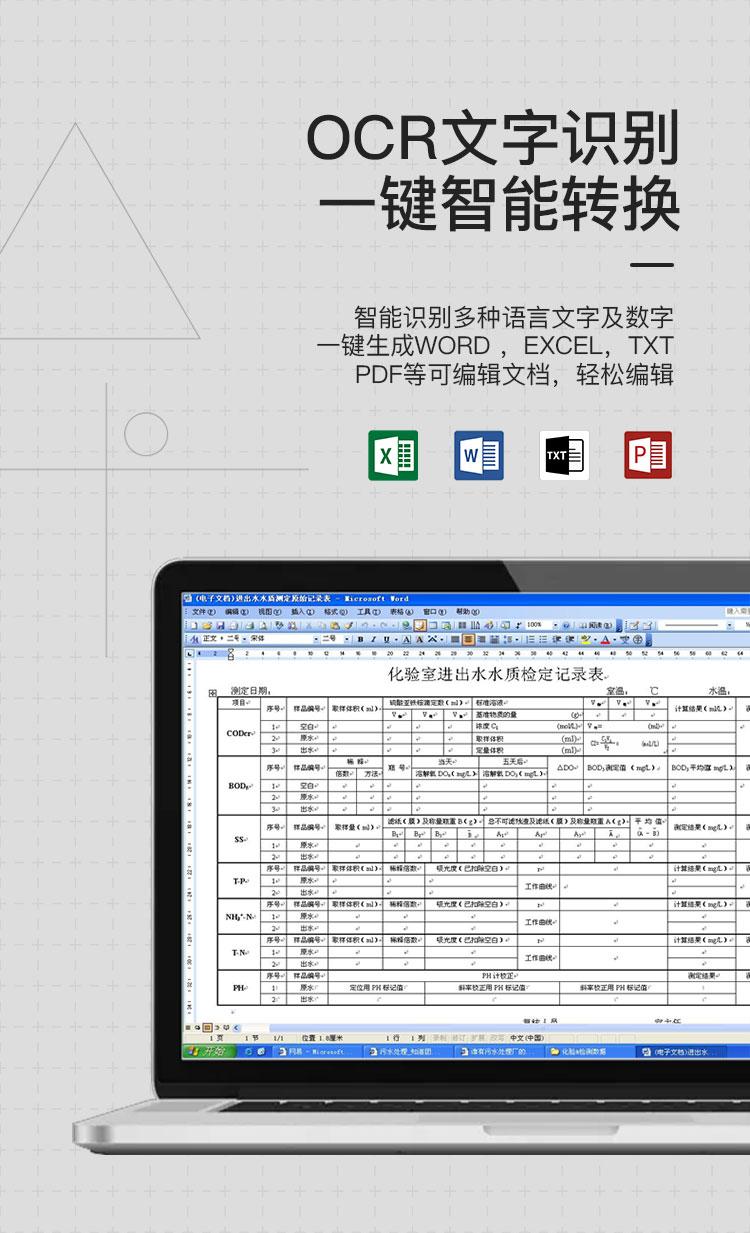
Task: Click the Insert Hyperlink globe icon
Action: [x=406, y=625]
